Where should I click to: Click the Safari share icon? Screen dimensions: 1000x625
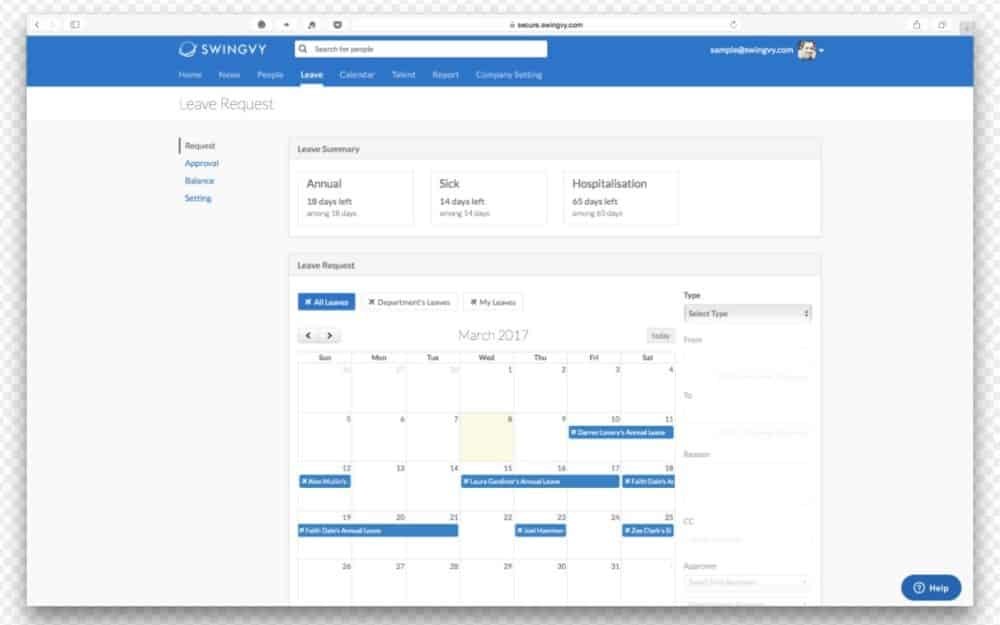916,24
